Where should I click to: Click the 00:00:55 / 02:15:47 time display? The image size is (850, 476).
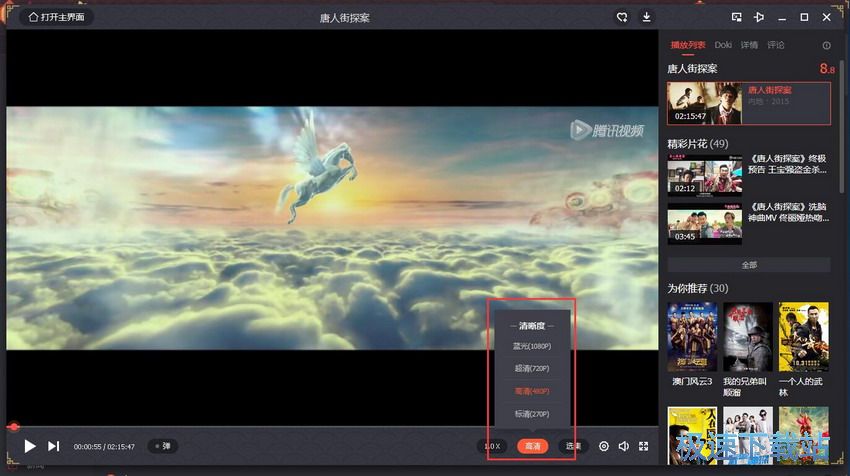tap(104, 447)
